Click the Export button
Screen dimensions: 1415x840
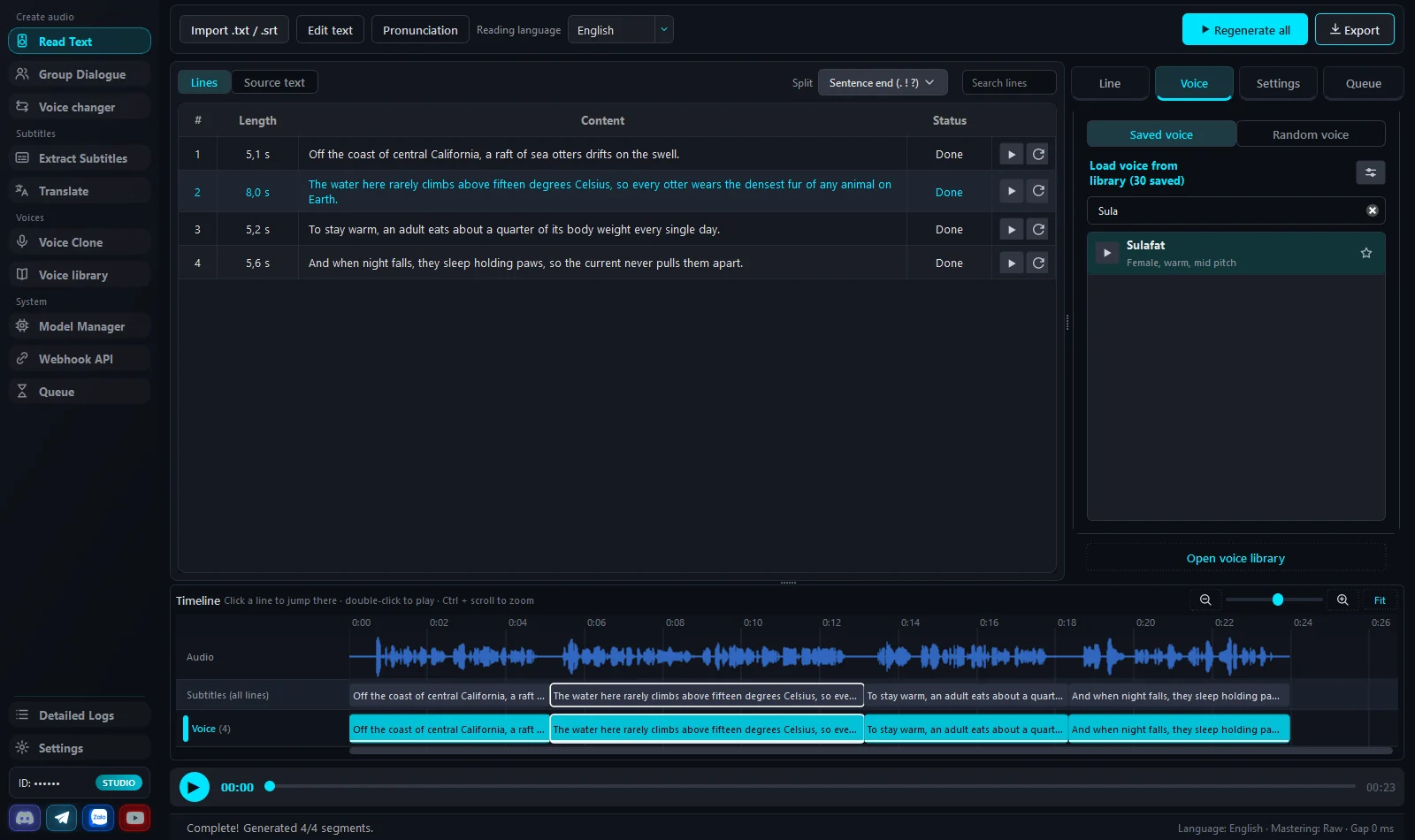(1354, 30)
